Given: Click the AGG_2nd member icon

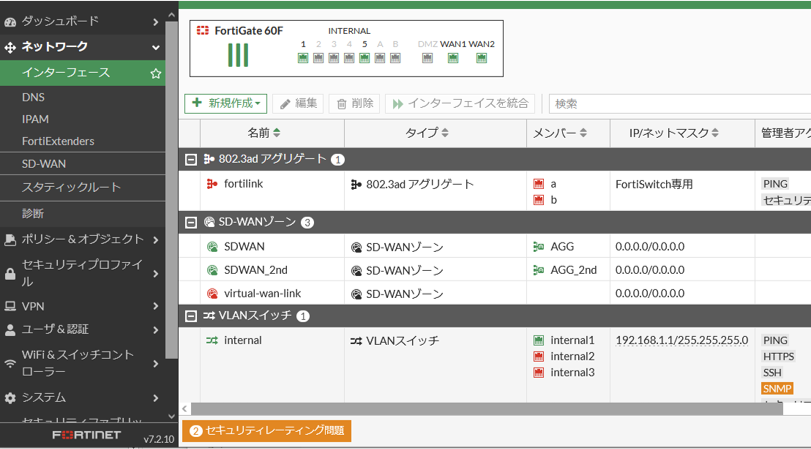Looking at the screenshot, I should (x=538, y=270).
